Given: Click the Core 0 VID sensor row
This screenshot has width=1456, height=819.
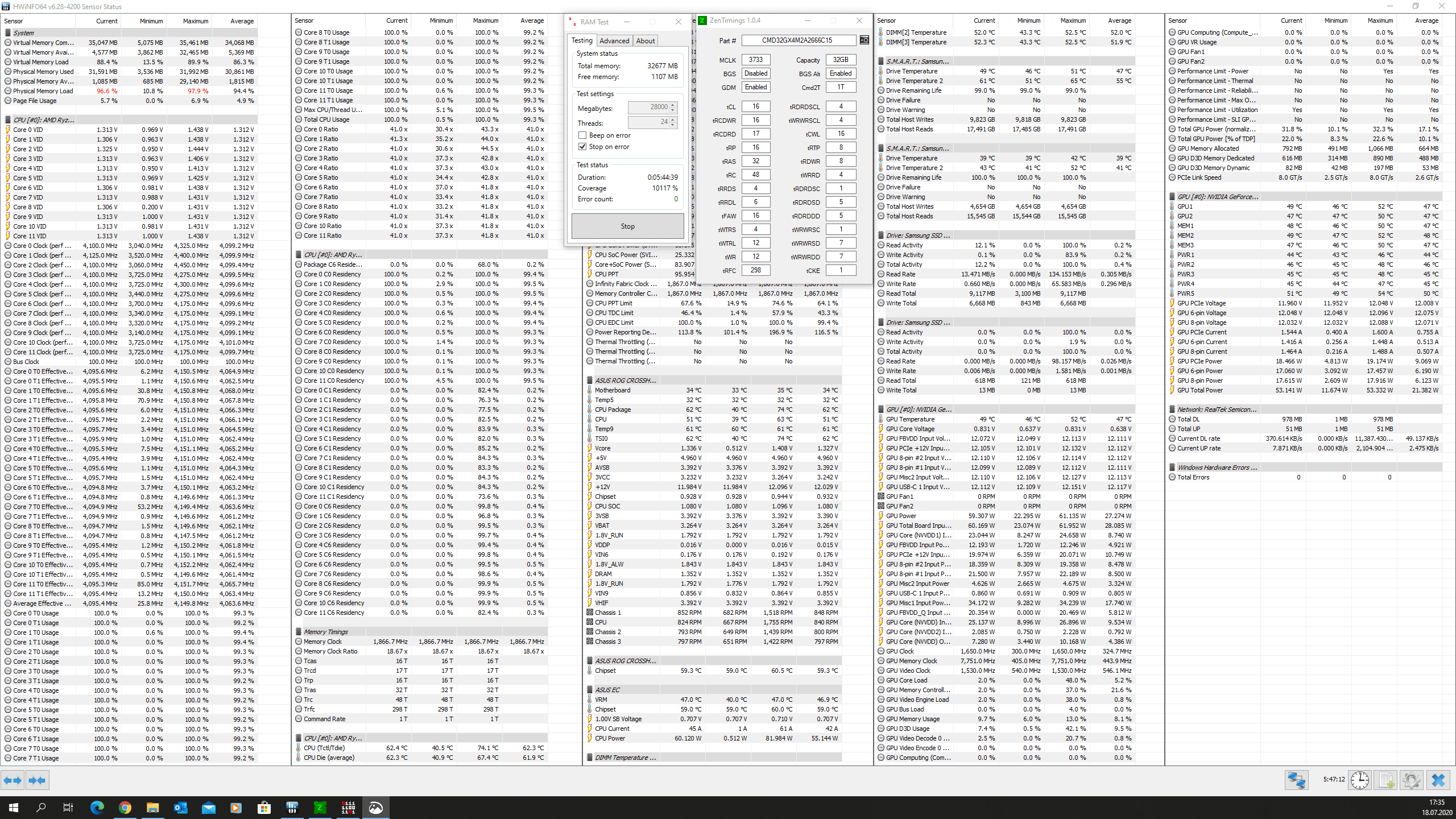Looking at the screenshot, I should coord(131,130).
